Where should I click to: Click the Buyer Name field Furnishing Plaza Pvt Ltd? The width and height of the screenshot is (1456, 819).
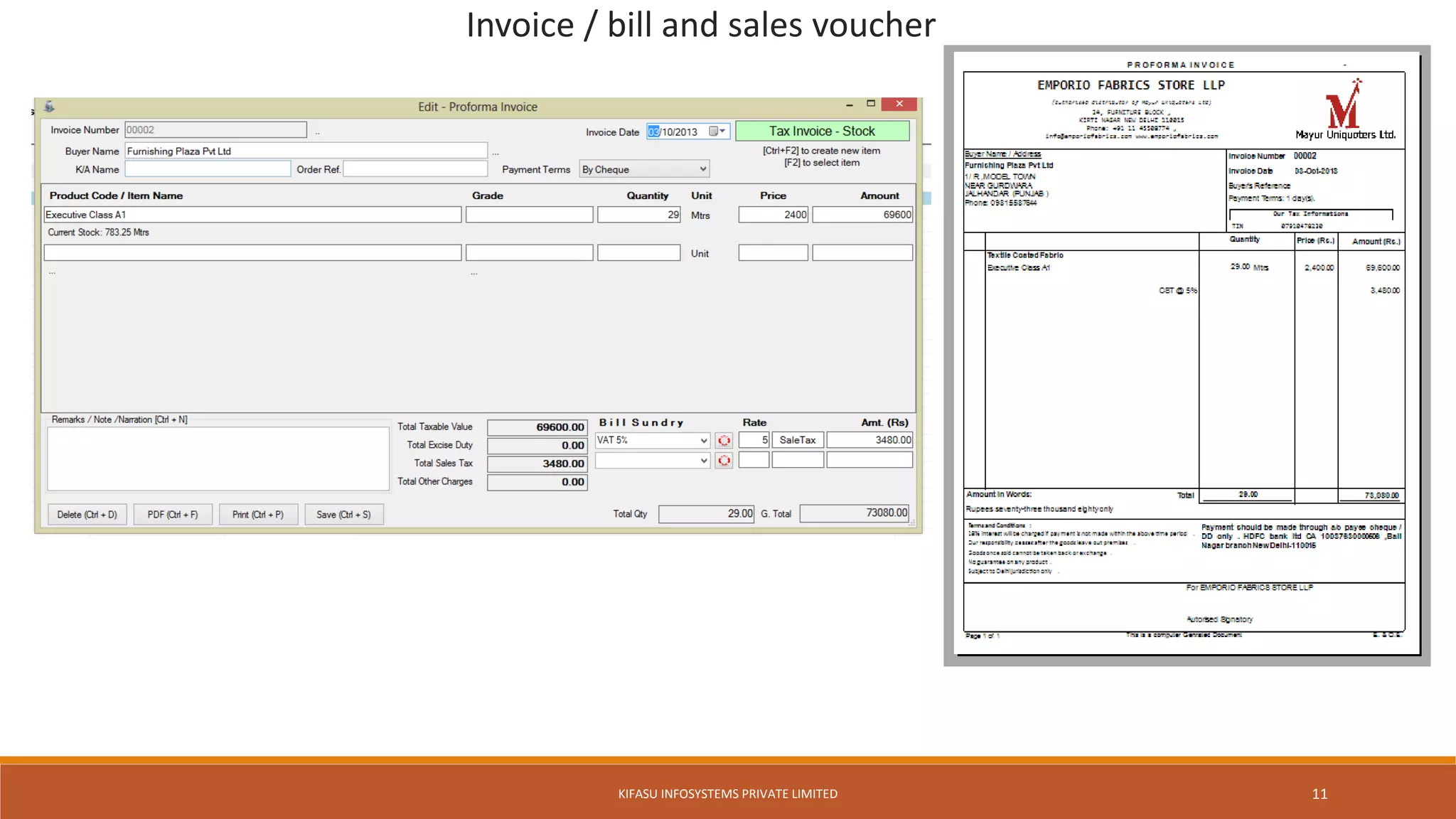pyautogui.click(x=306, y=151)
